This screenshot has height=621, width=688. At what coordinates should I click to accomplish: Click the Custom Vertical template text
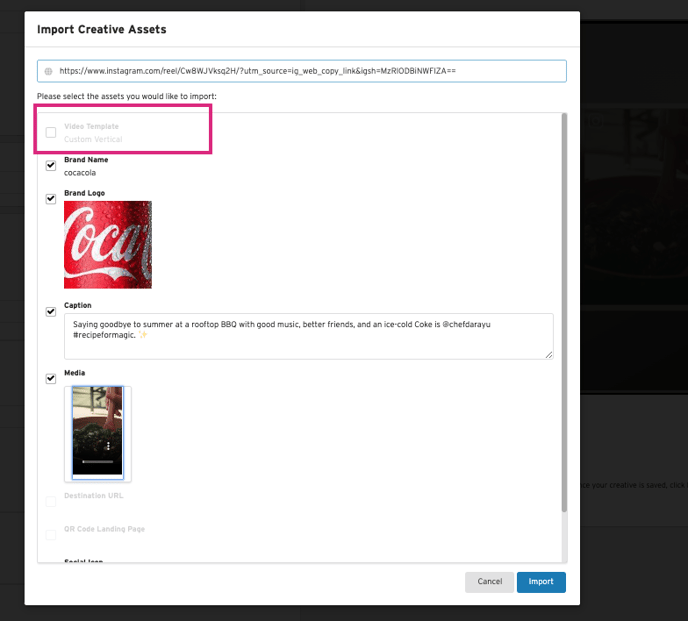(x=93, y=139)
